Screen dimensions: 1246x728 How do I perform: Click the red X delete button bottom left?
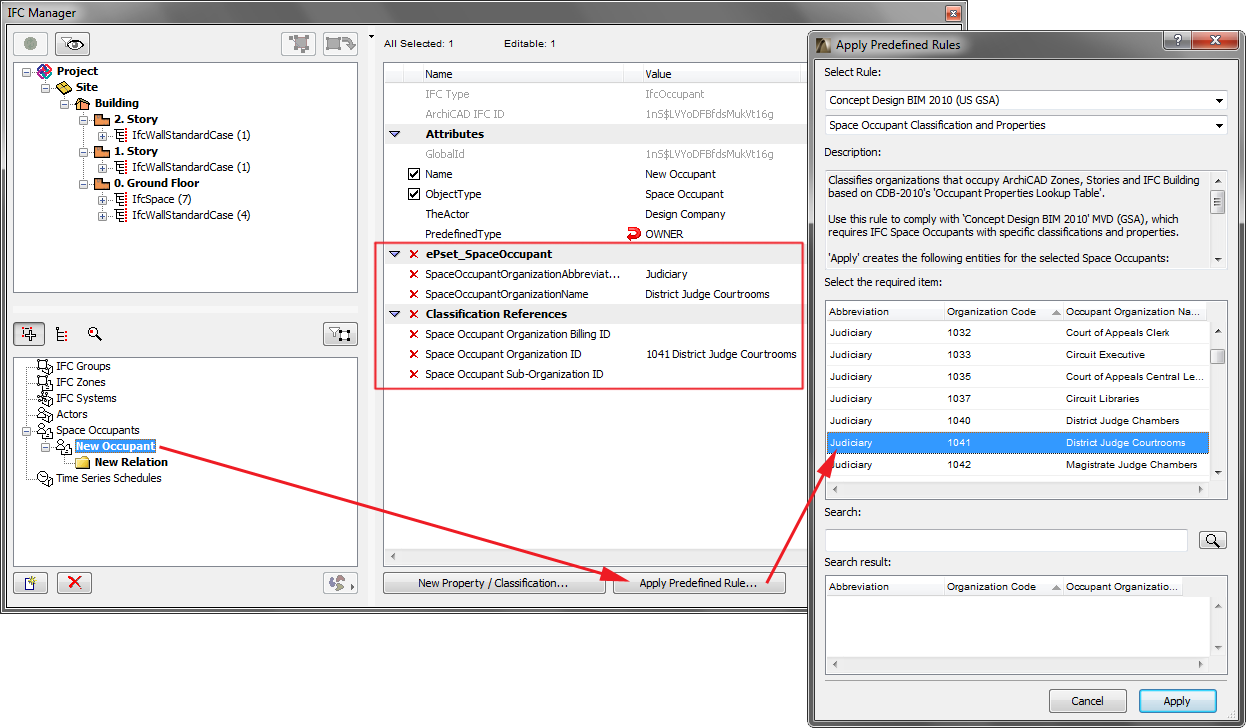click(x=75, y=583)
